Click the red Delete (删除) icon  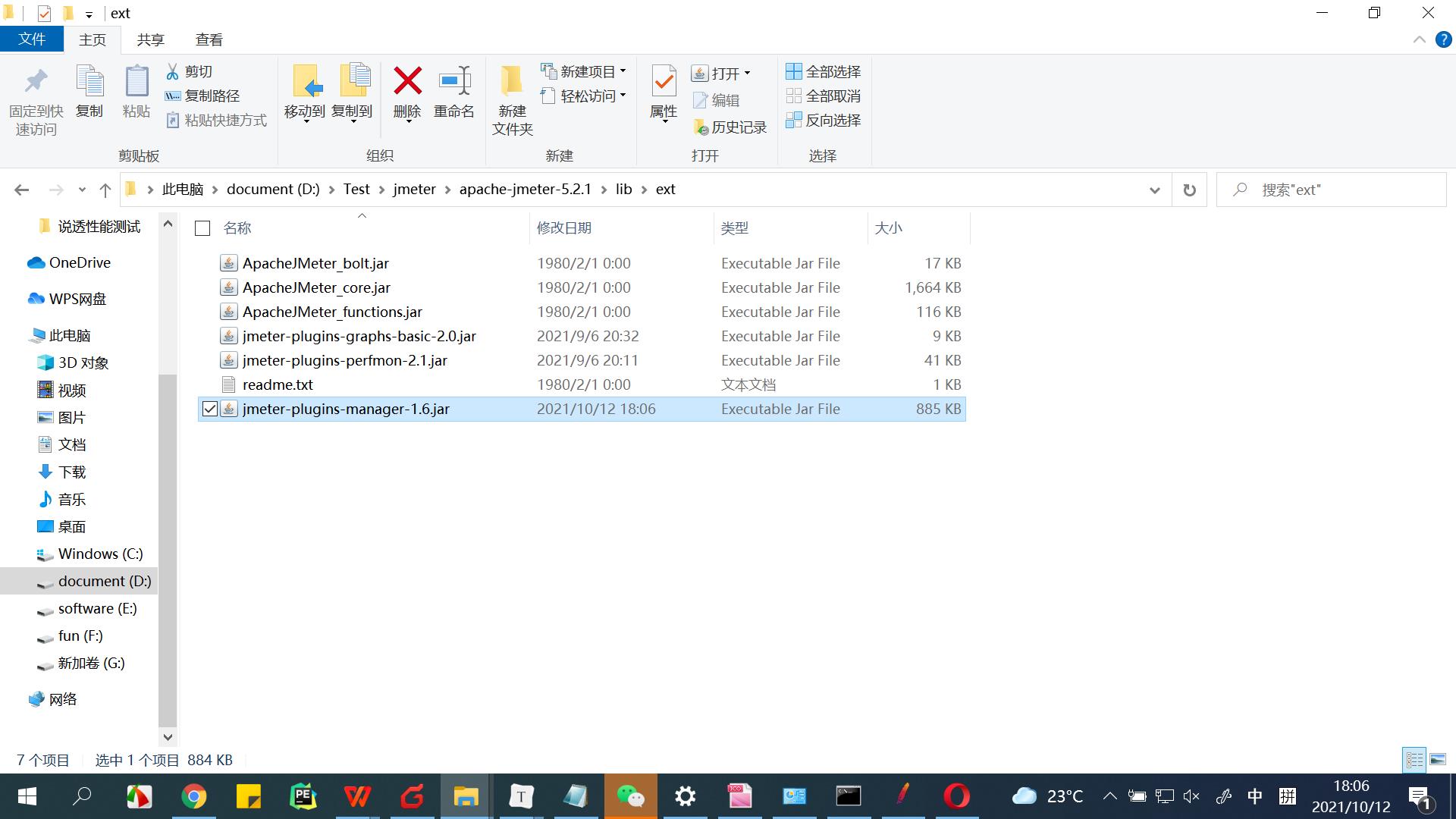407,80
